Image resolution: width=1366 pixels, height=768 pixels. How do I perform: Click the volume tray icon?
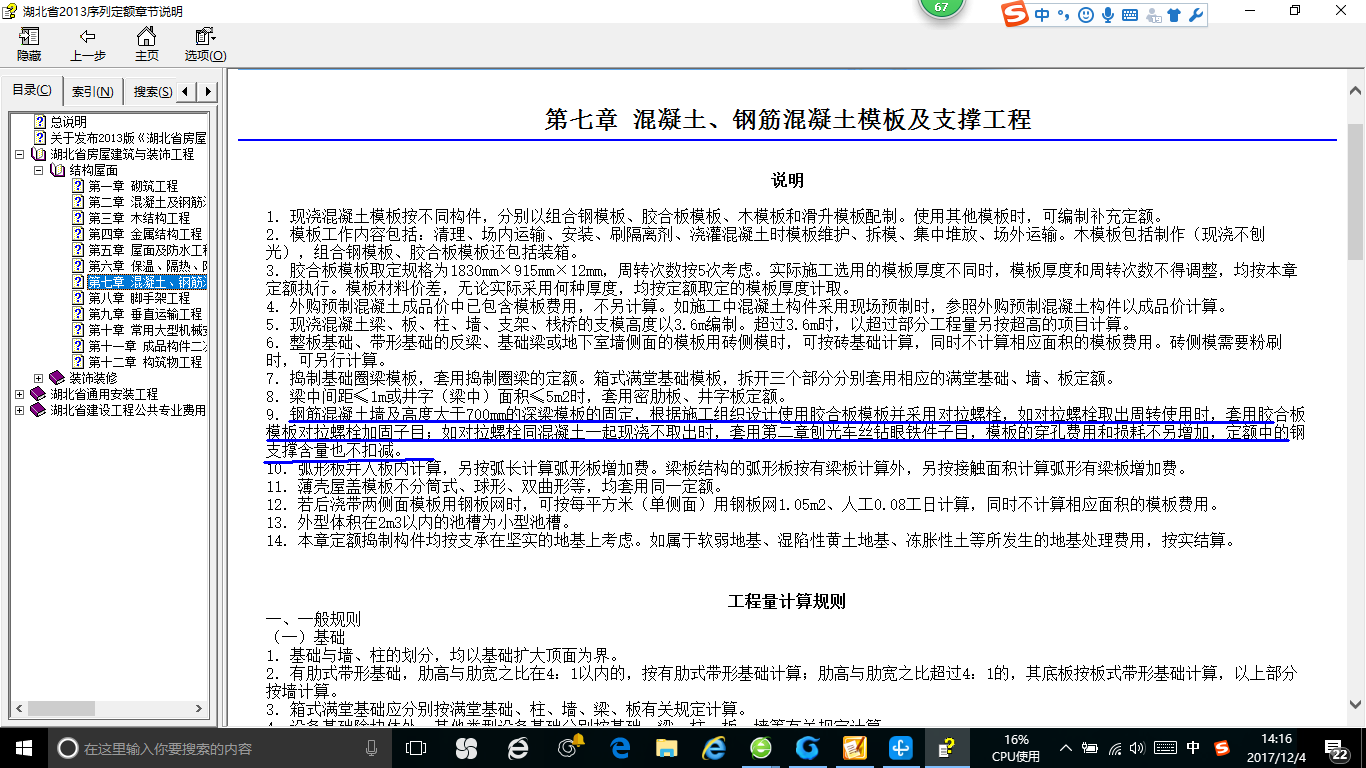1139,748
